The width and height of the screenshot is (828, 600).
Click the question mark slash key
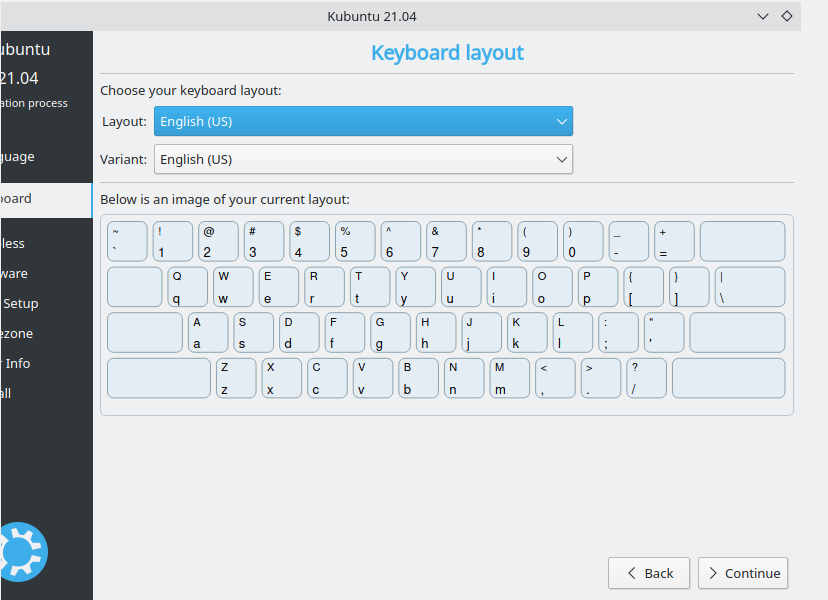[645, 378]
